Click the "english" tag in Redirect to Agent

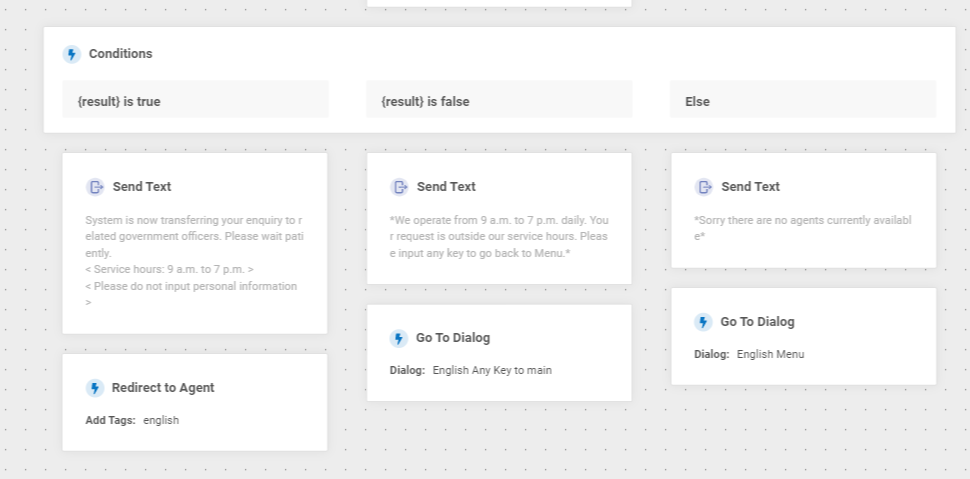(x=161, y=420)
